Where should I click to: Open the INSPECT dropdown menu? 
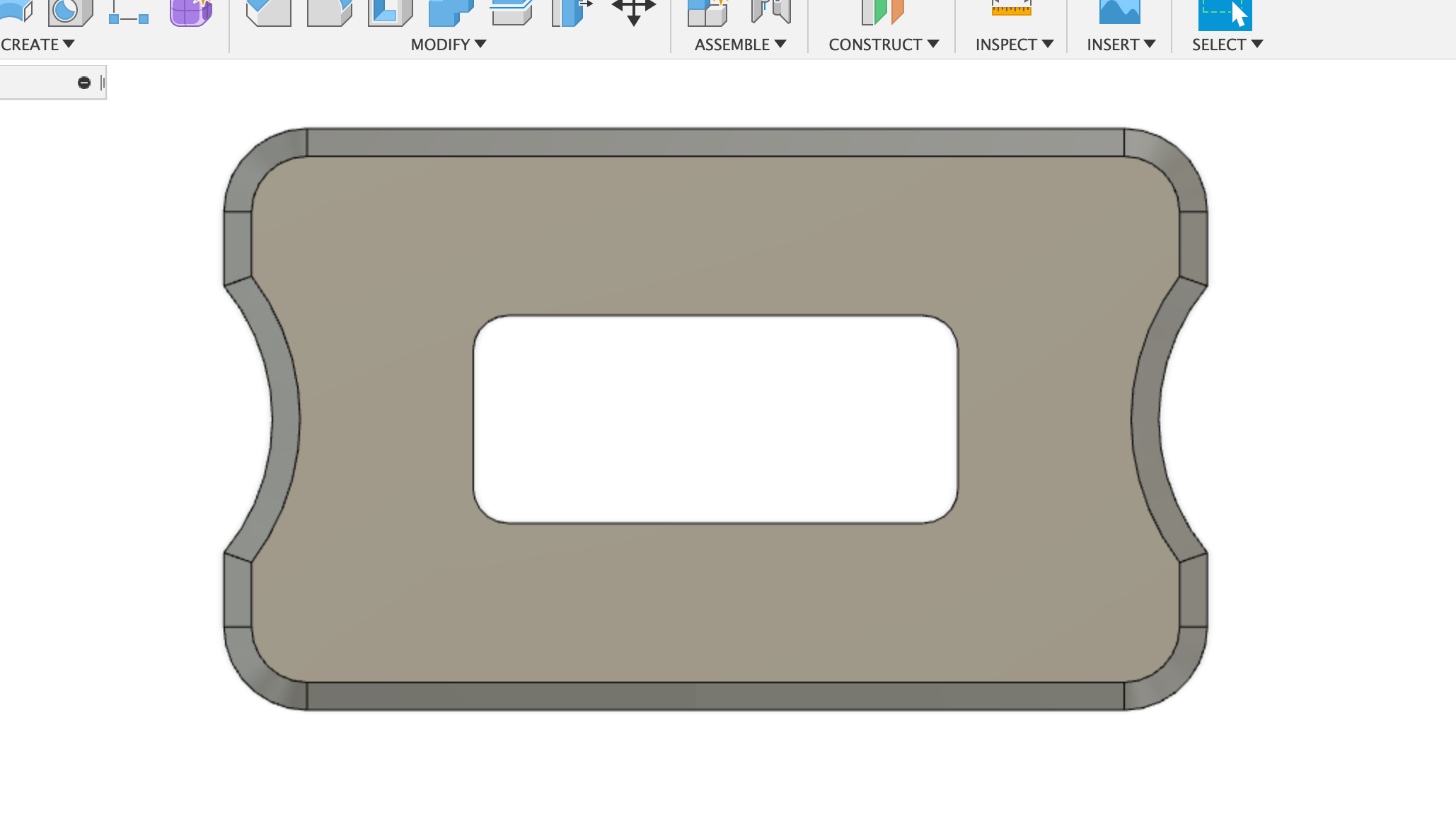[1015, 45]
